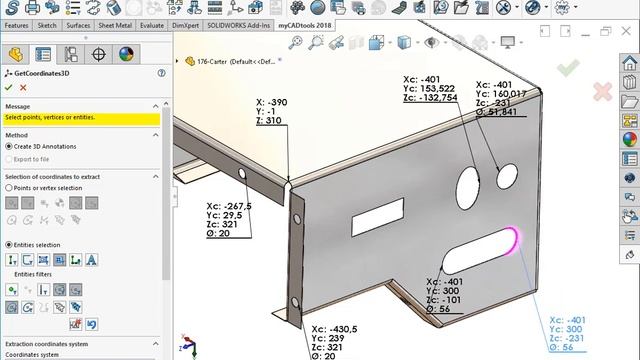Toggle highlighted circle filter in bottom row
Screen dimensions: 640x360
coord(11,307)
